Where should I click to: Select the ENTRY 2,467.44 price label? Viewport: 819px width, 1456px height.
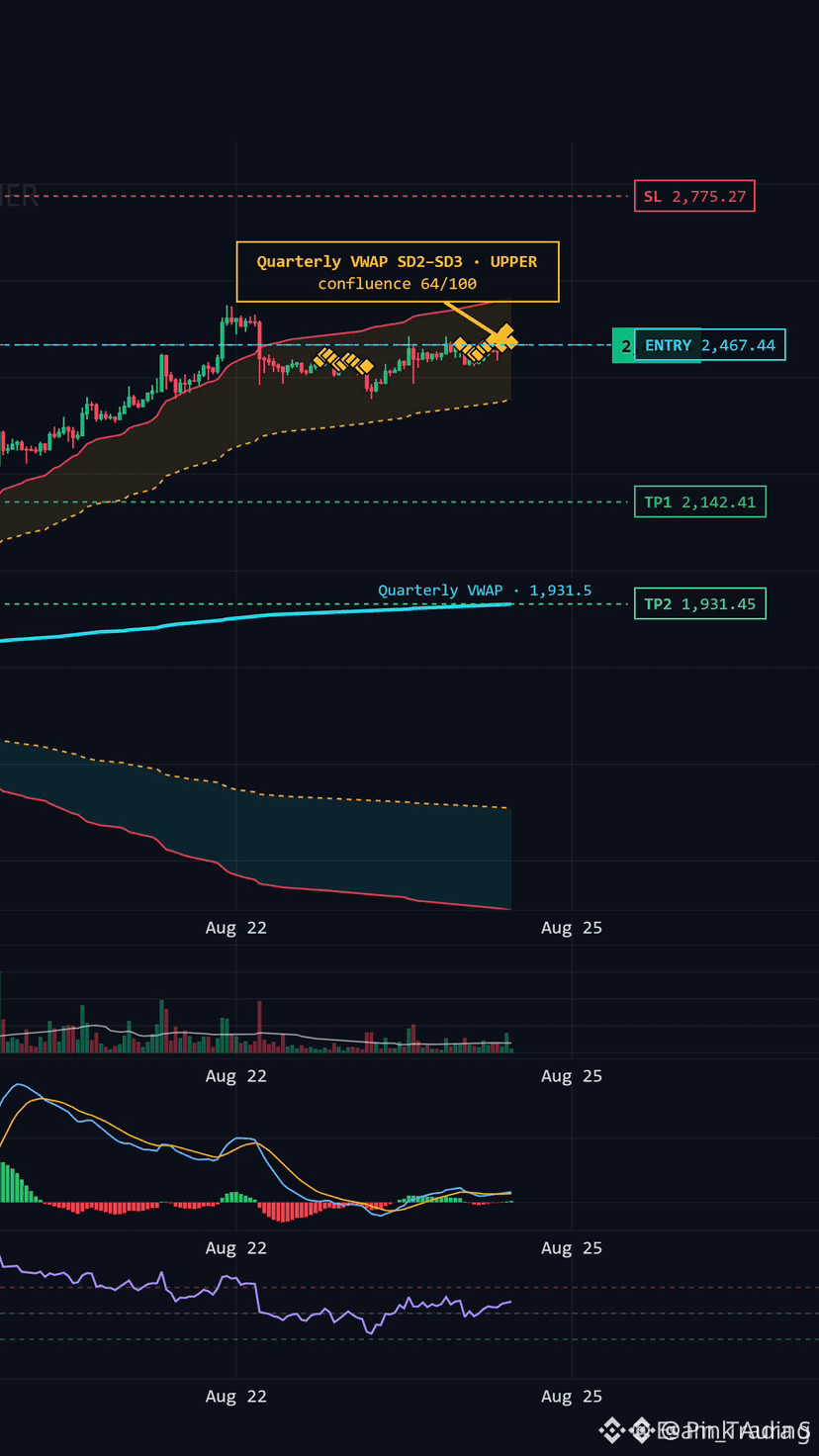tap(710, 344)
